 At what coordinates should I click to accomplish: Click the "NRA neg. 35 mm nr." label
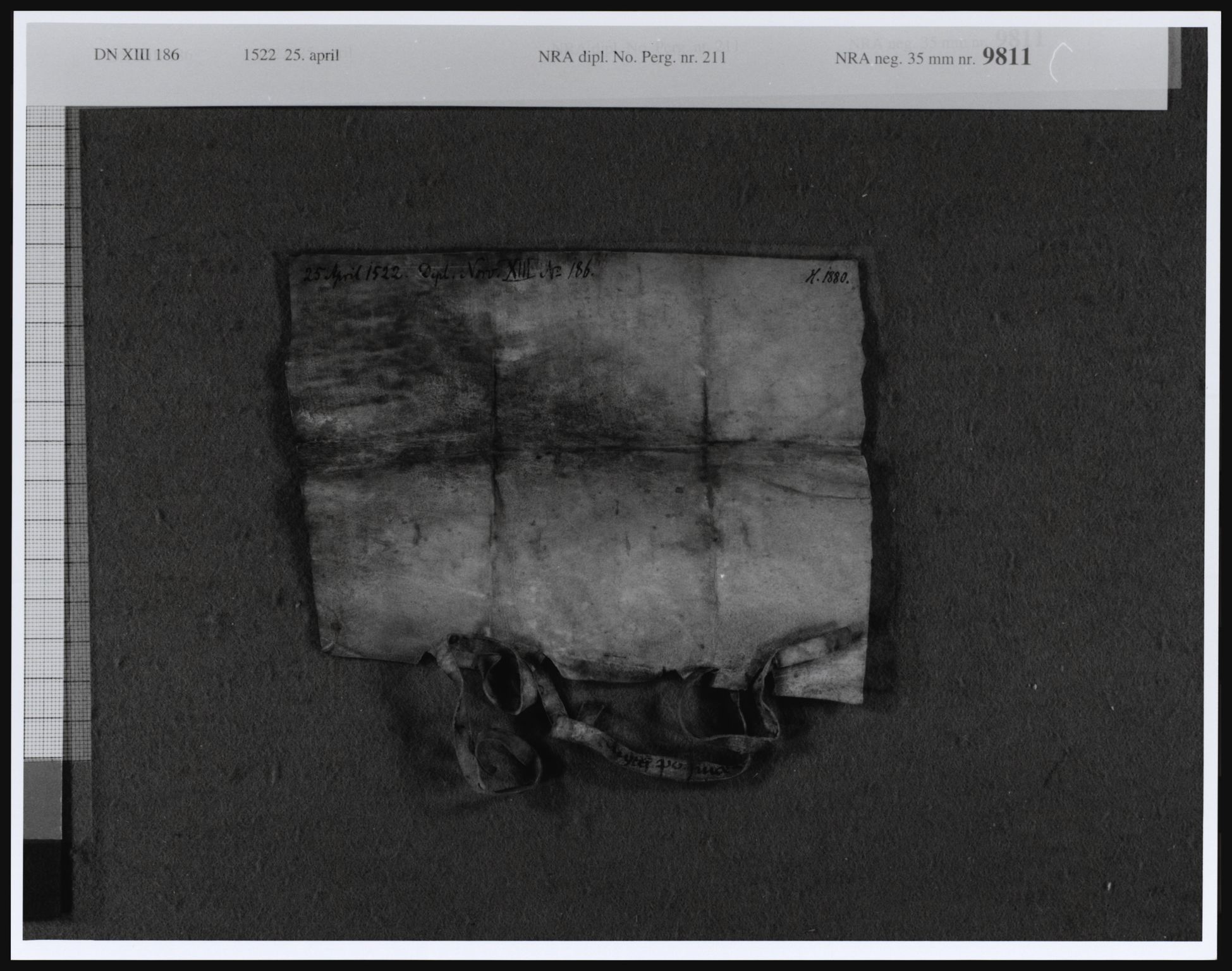[x=906, y=59]
